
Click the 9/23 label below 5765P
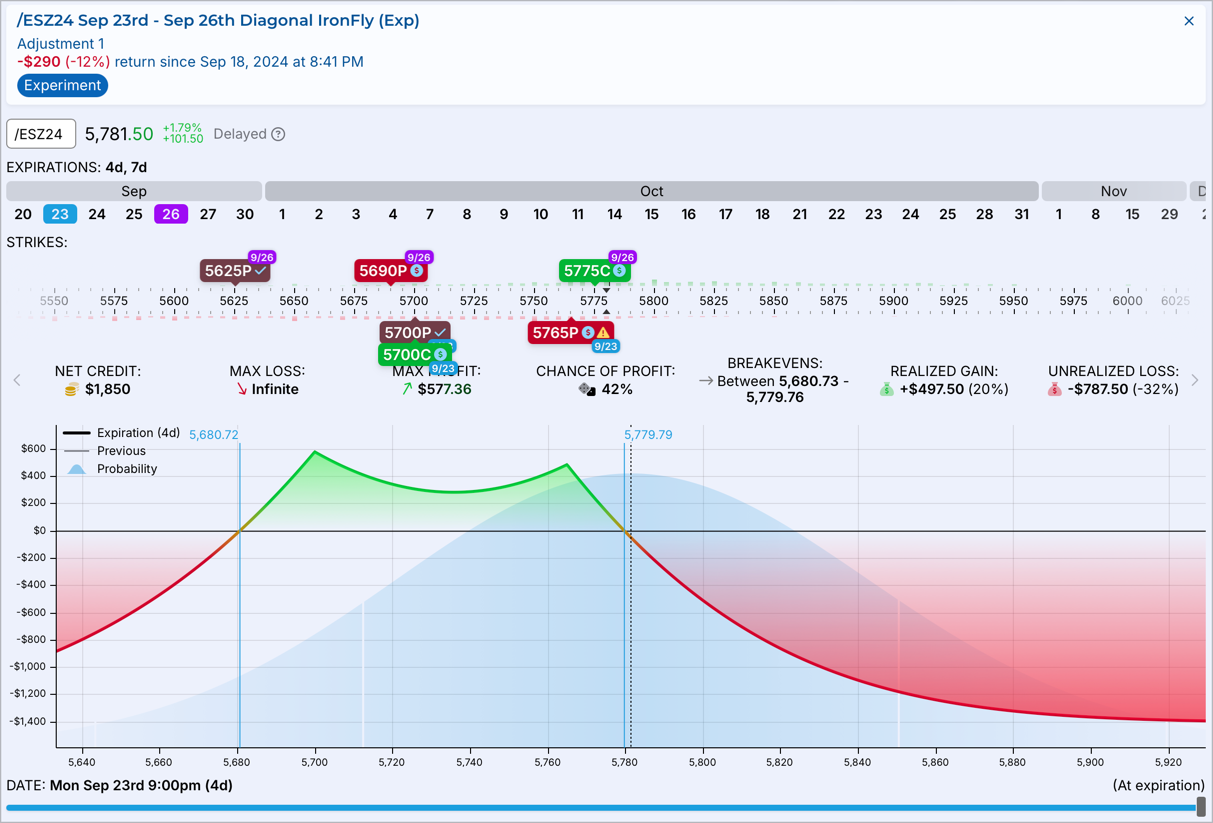click(605, 347)
